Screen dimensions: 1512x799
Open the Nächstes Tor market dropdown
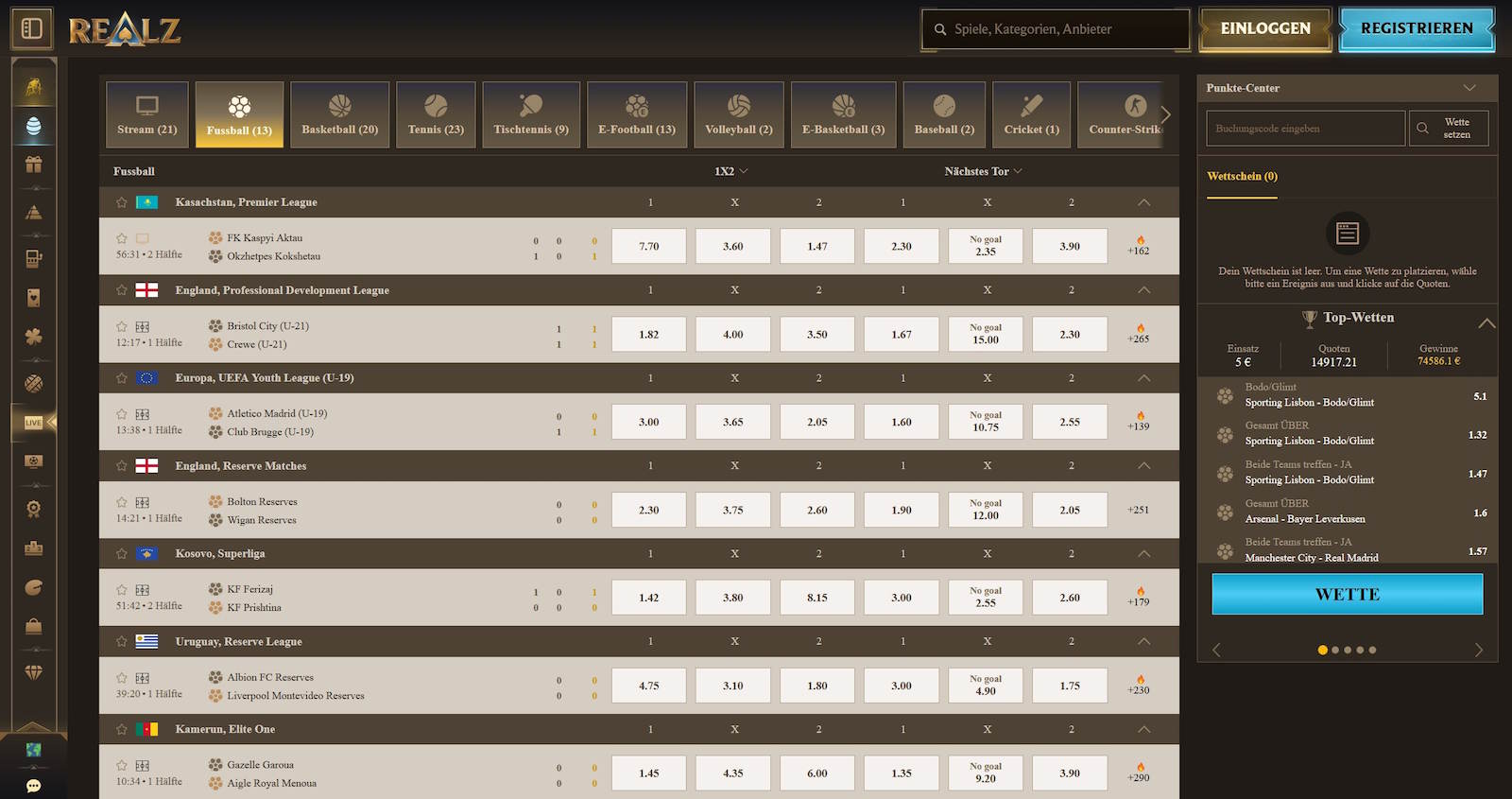983,171
